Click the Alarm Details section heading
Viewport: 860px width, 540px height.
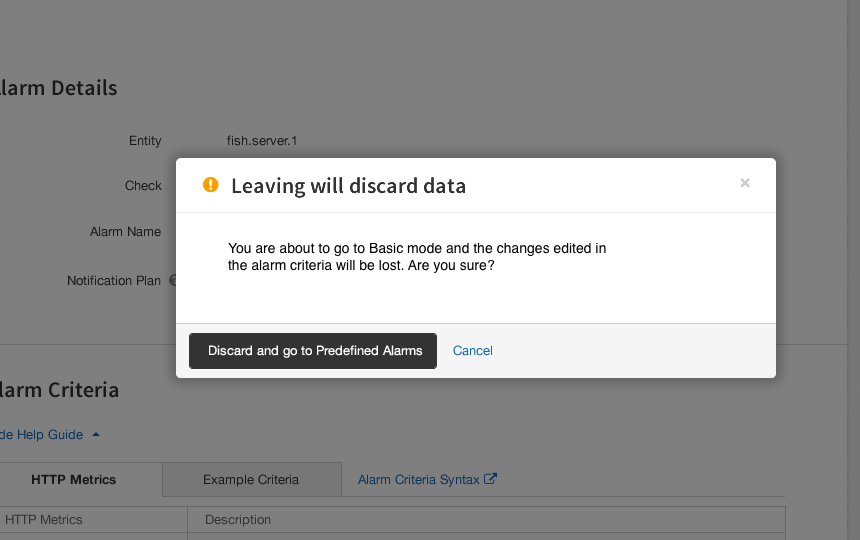[58, 88]
